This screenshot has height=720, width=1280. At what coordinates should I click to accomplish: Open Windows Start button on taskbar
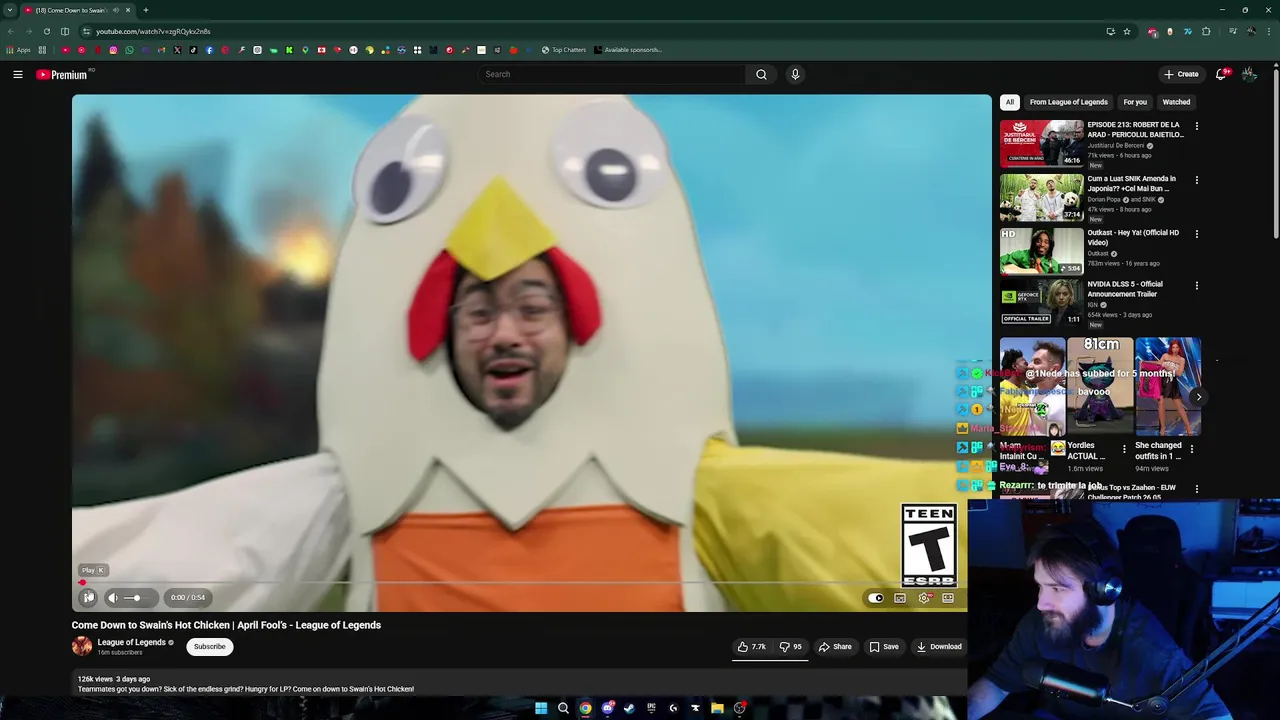click(541, 708)
